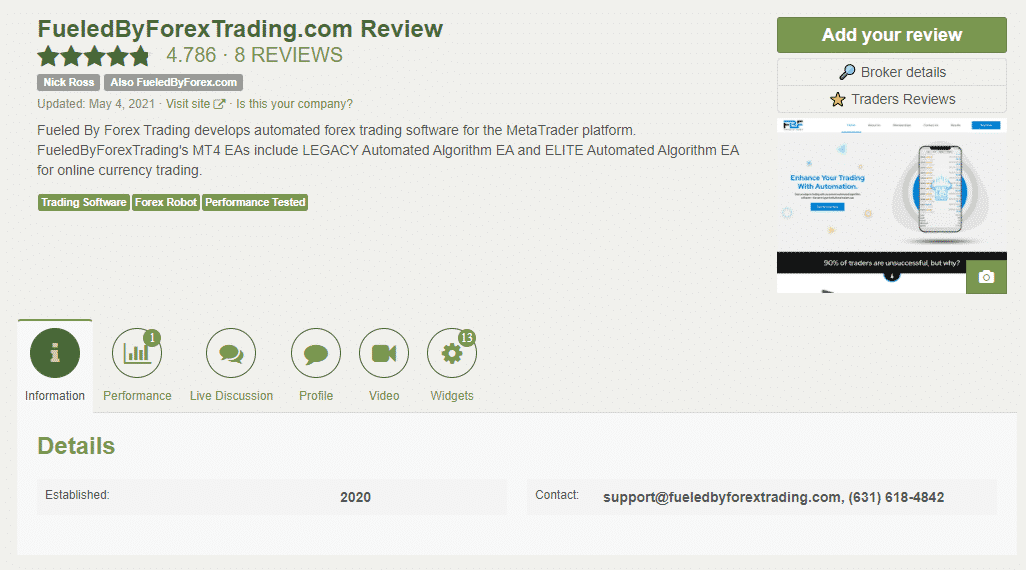This screenshot has width=1026, height=570.
Task: Open the Profile speech bubble icon
Action: pyautogui.click(x=316, y=353)
